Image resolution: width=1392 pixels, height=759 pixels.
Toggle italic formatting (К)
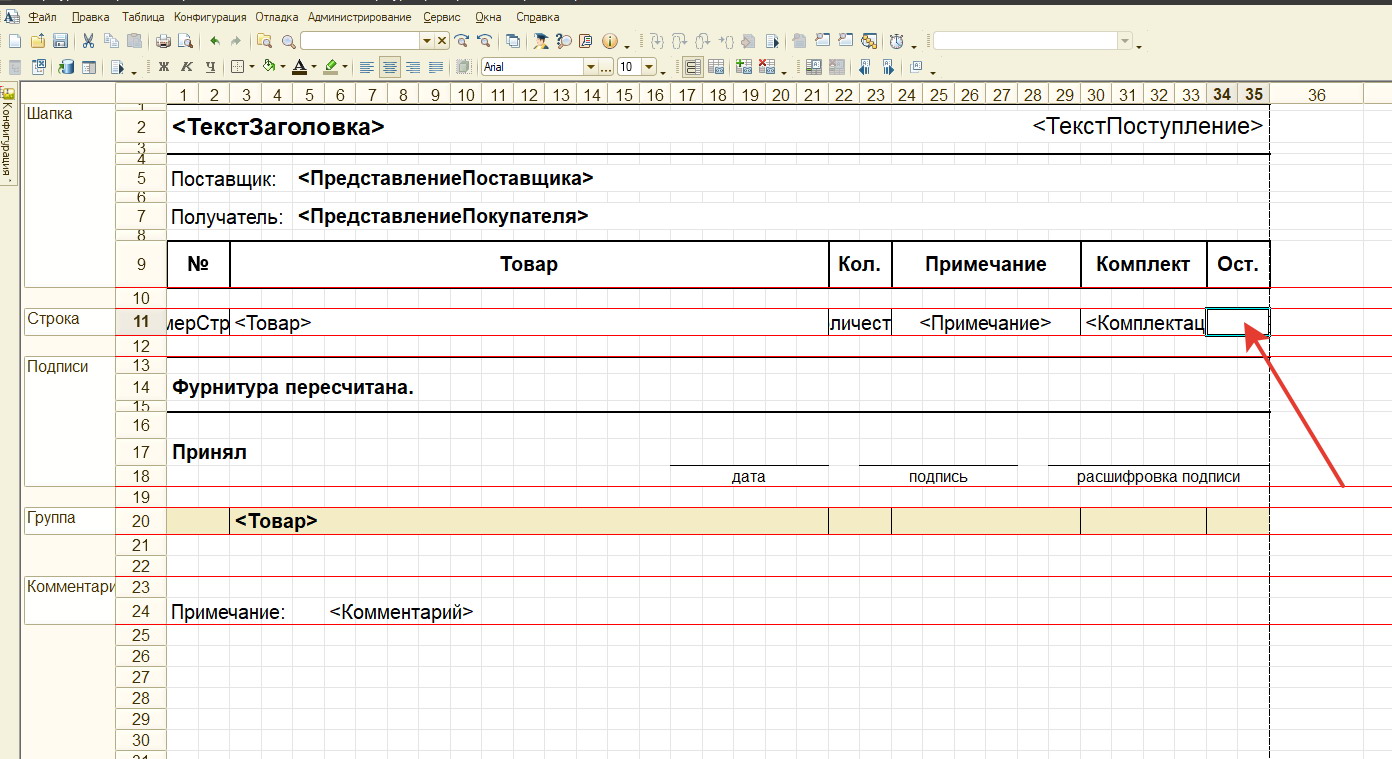pyautogui.click(x=187, y=67)
